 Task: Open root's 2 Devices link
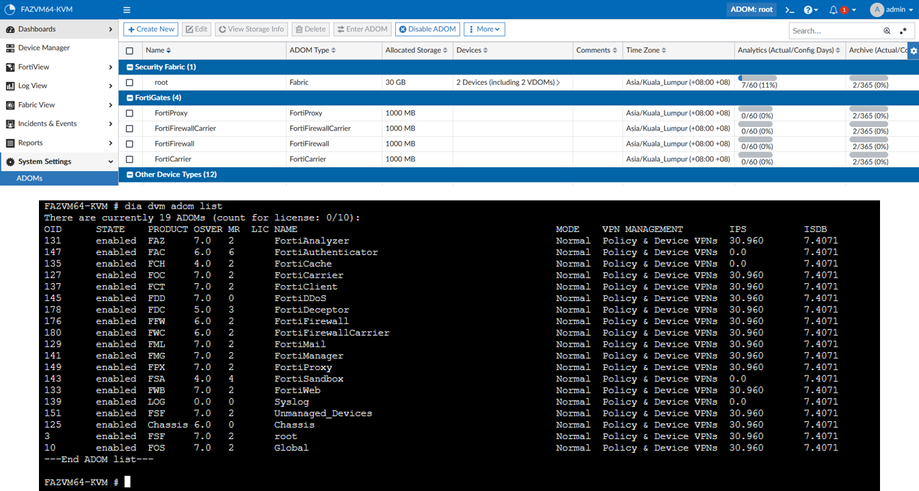point(508,83)
